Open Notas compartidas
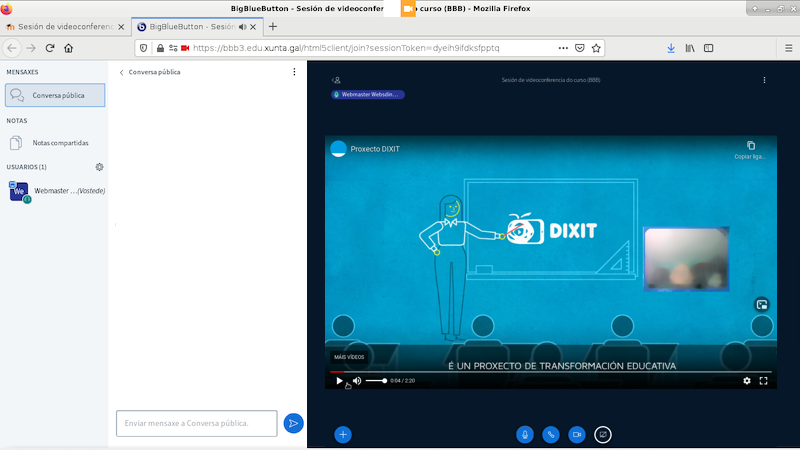 [x=55, y=143]
